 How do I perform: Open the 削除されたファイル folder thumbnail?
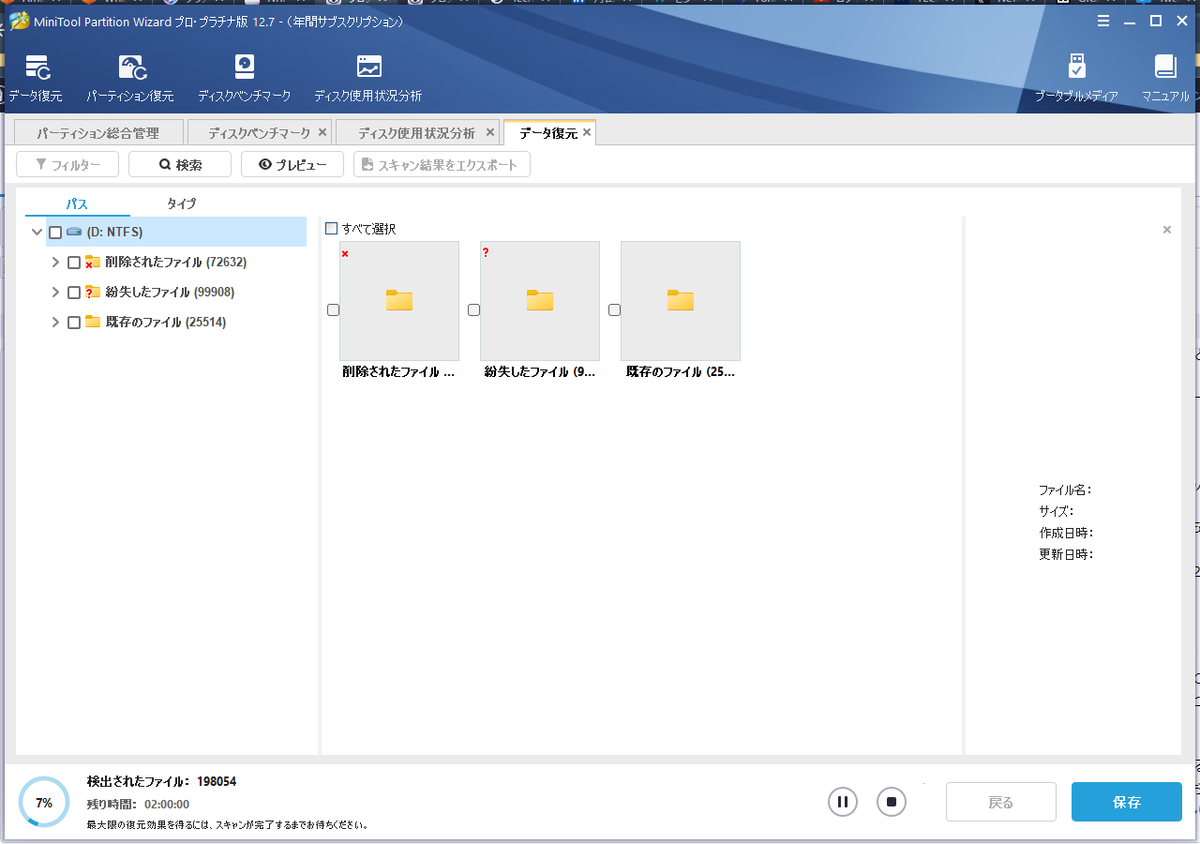click(399, 301)
